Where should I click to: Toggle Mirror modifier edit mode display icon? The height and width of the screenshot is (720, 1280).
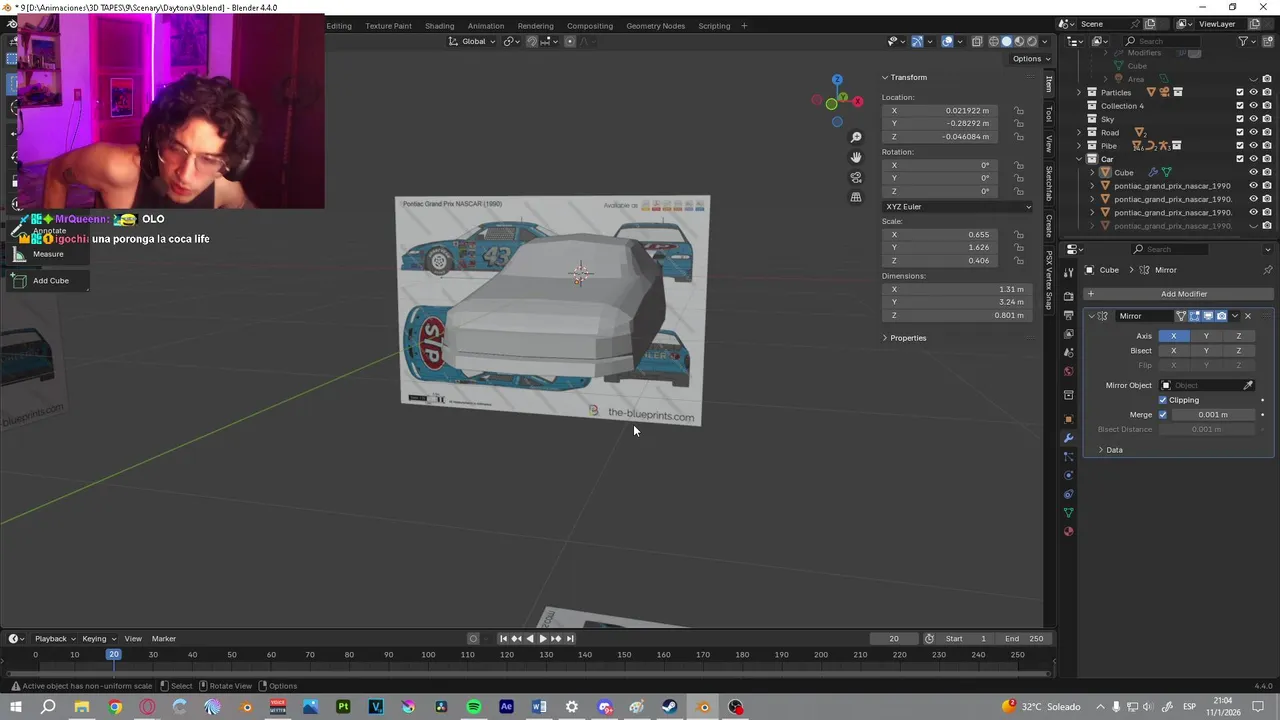tap(1194, 316)
